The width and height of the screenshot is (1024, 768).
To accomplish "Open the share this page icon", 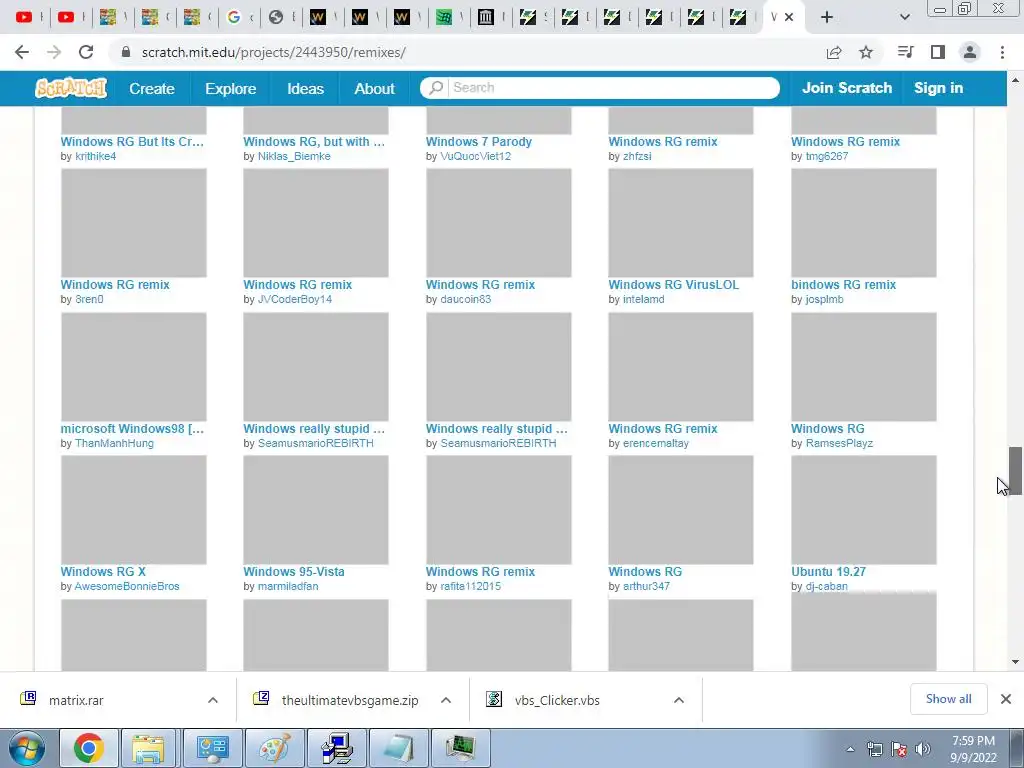I will [x=834, y=52].
